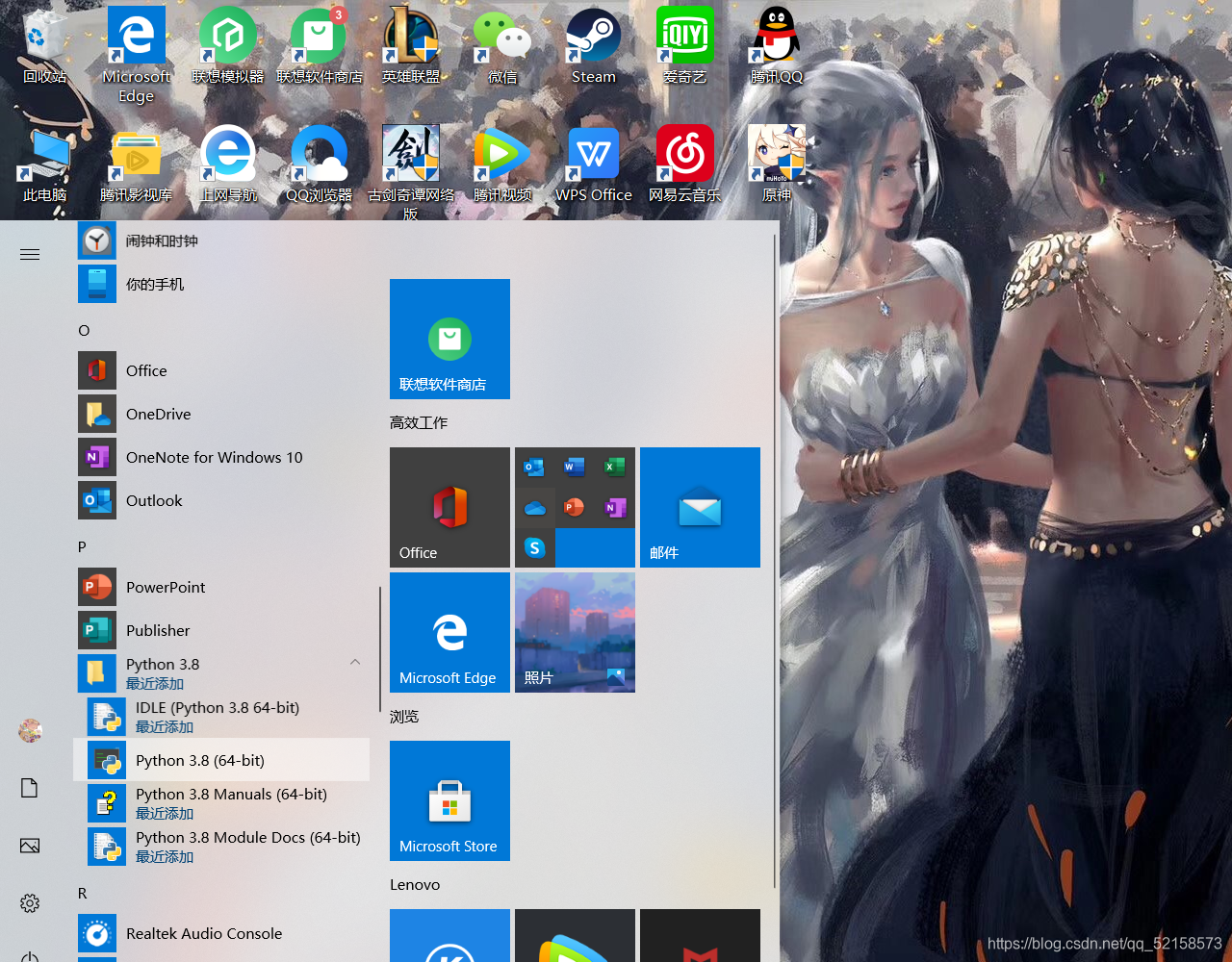Open OneDrive in the app list
Screen dimensions: 1232x962
coord(221,414)
